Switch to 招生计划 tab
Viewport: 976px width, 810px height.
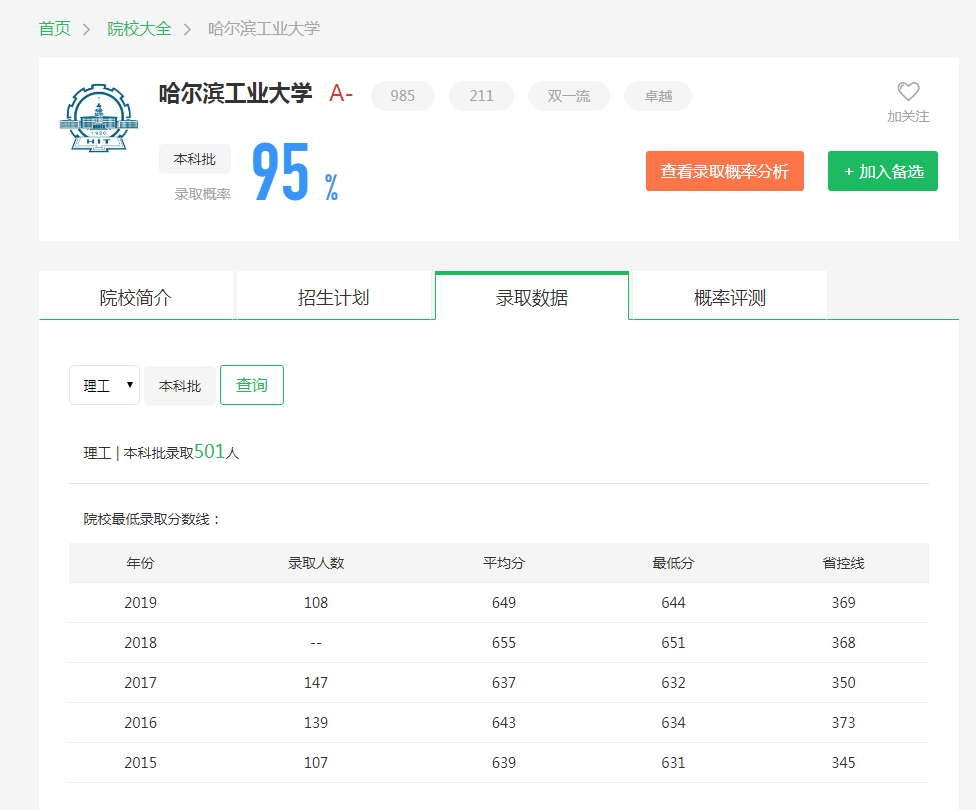334,298
